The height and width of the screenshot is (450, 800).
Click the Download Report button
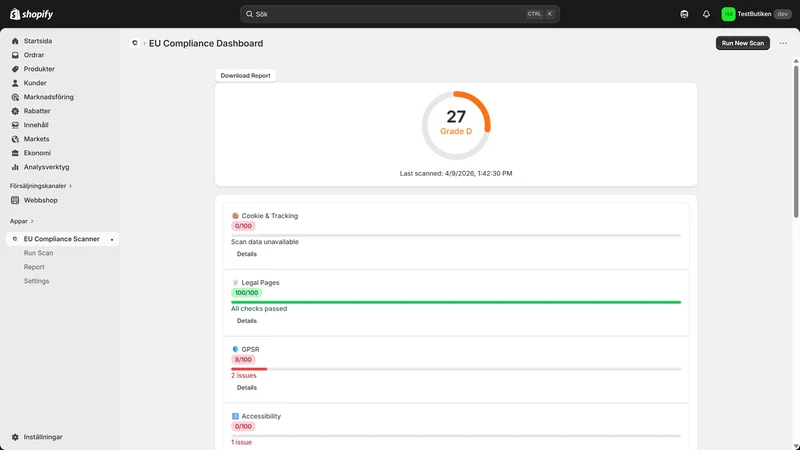(x=245, y=76)
